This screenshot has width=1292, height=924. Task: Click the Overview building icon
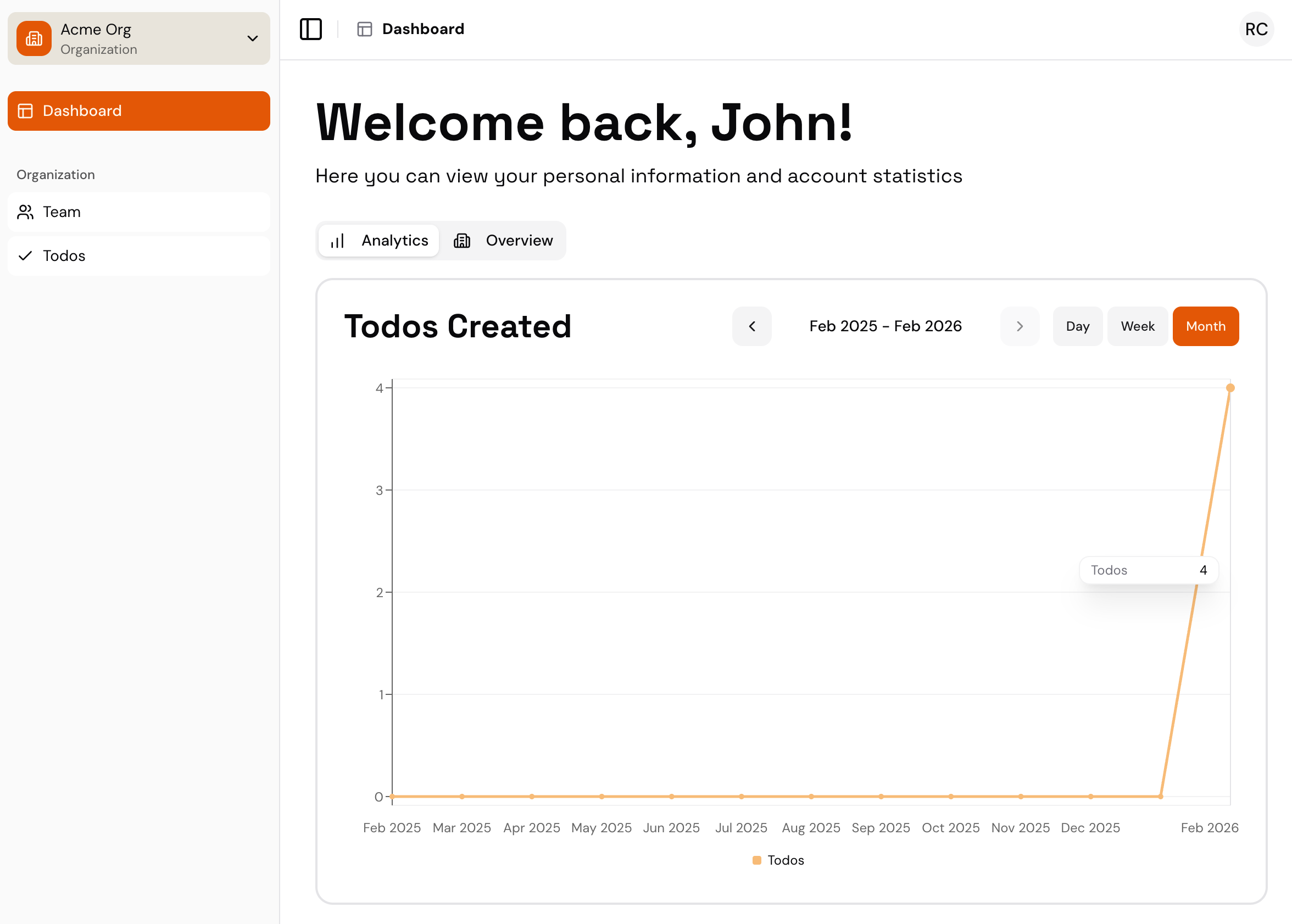(462, 241)
